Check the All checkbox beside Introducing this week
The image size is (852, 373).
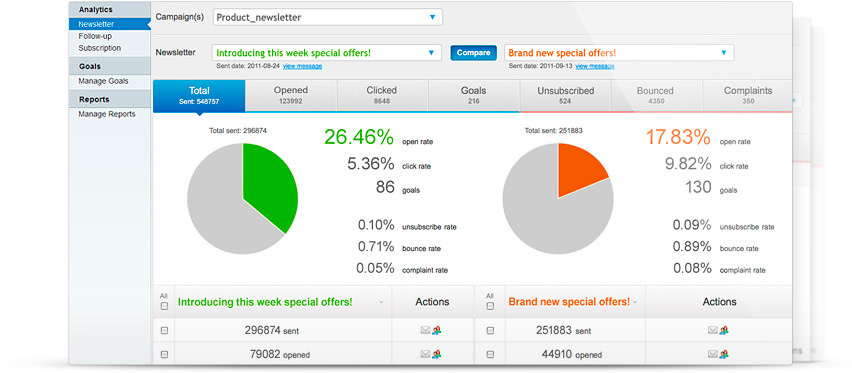[x=164, y=306]
